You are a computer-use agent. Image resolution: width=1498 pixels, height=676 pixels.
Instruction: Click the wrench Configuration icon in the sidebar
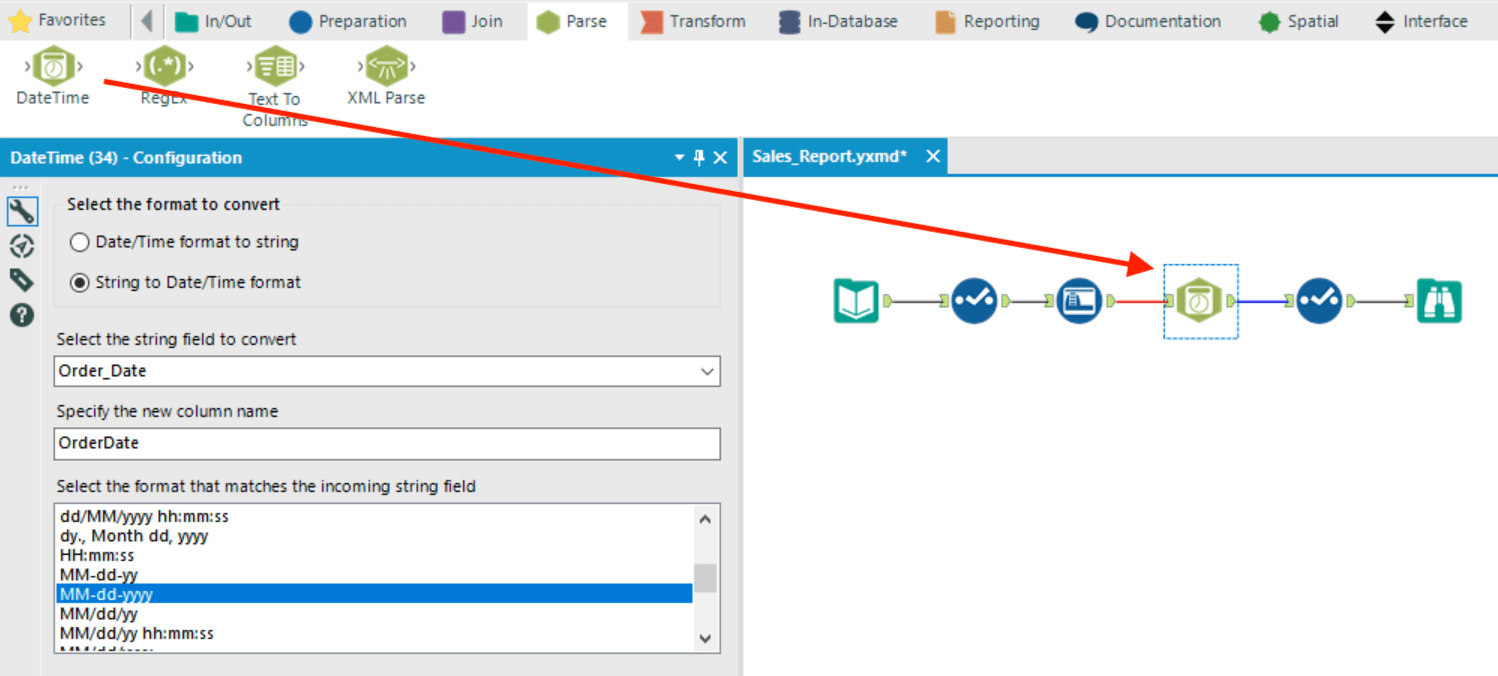click(x=21, y=211)
